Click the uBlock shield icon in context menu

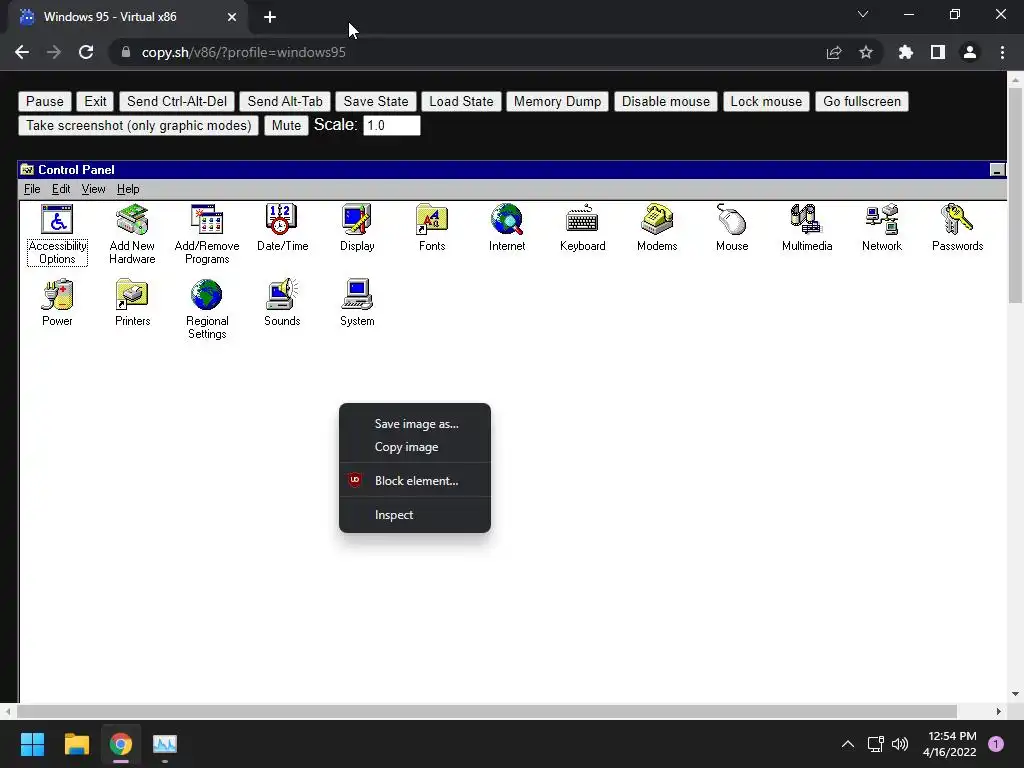[x=355, y=480]
